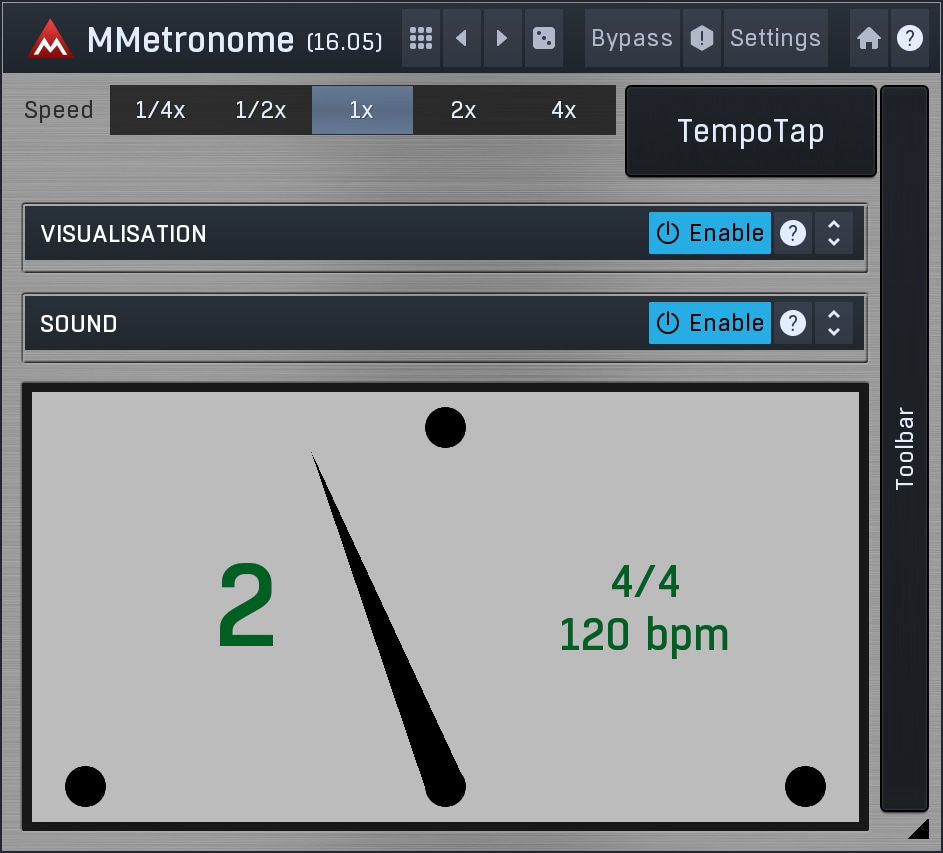This screenshot has width=943, height=853.
Task: Click the hexagon exclamation panic icon
Action: tap(701, 38)
